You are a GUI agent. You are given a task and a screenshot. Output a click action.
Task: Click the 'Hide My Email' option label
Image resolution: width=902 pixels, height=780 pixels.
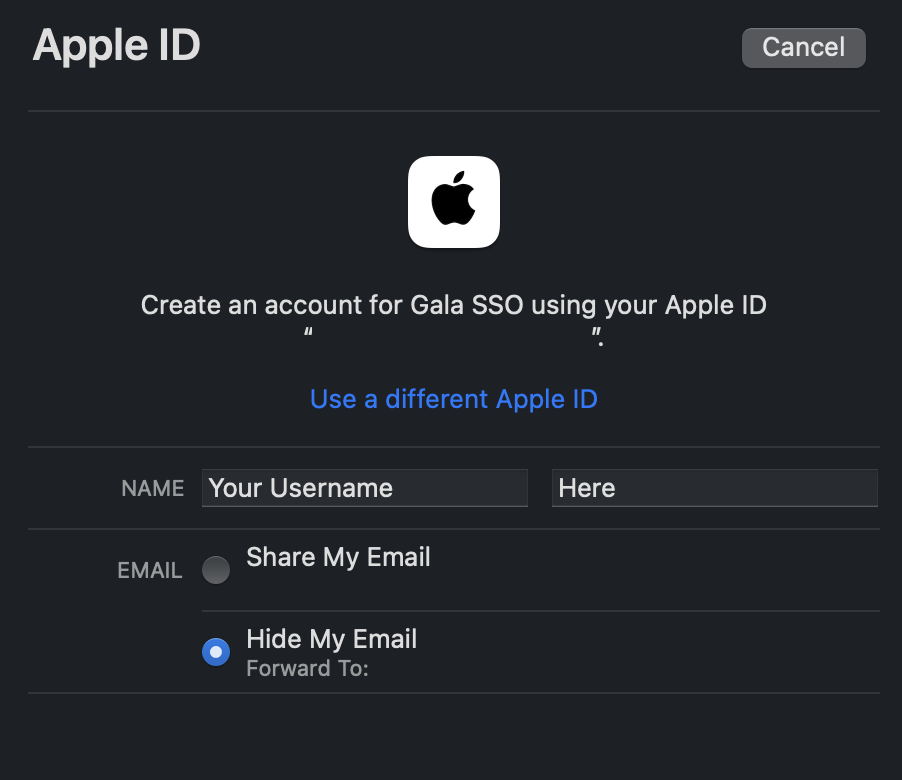pyautogui.click(x=331, y=639)
